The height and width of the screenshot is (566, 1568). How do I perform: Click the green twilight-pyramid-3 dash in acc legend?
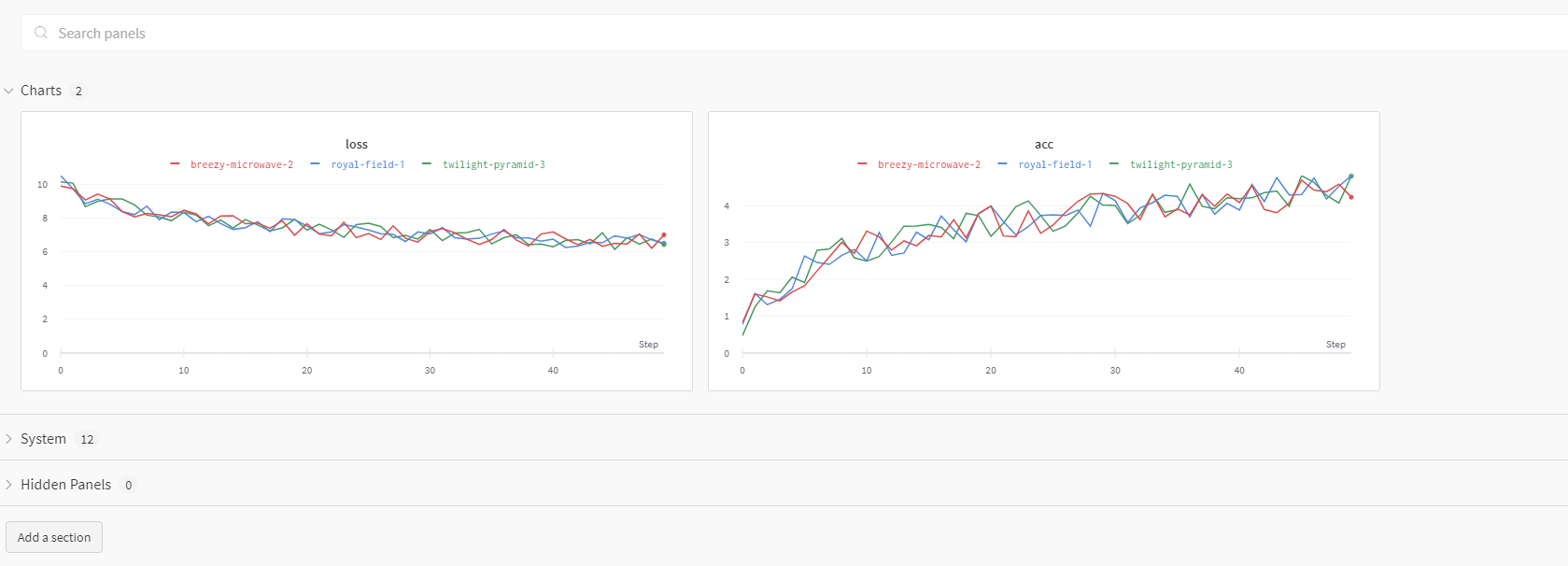click(1114, 164)
